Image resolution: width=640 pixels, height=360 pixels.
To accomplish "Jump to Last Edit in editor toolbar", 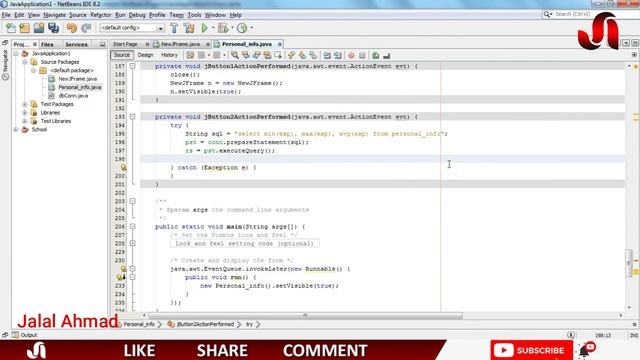I will coord(190,55).
